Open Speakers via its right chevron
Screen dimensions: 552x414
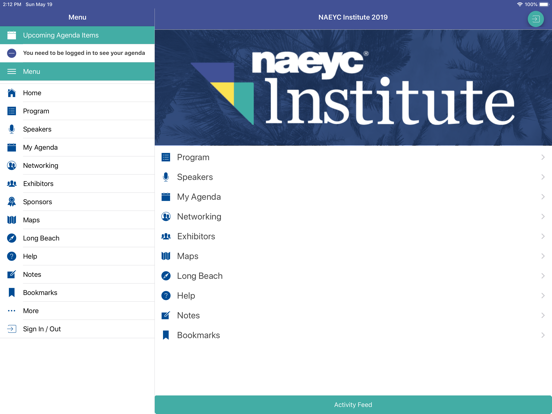coord(543,177)
